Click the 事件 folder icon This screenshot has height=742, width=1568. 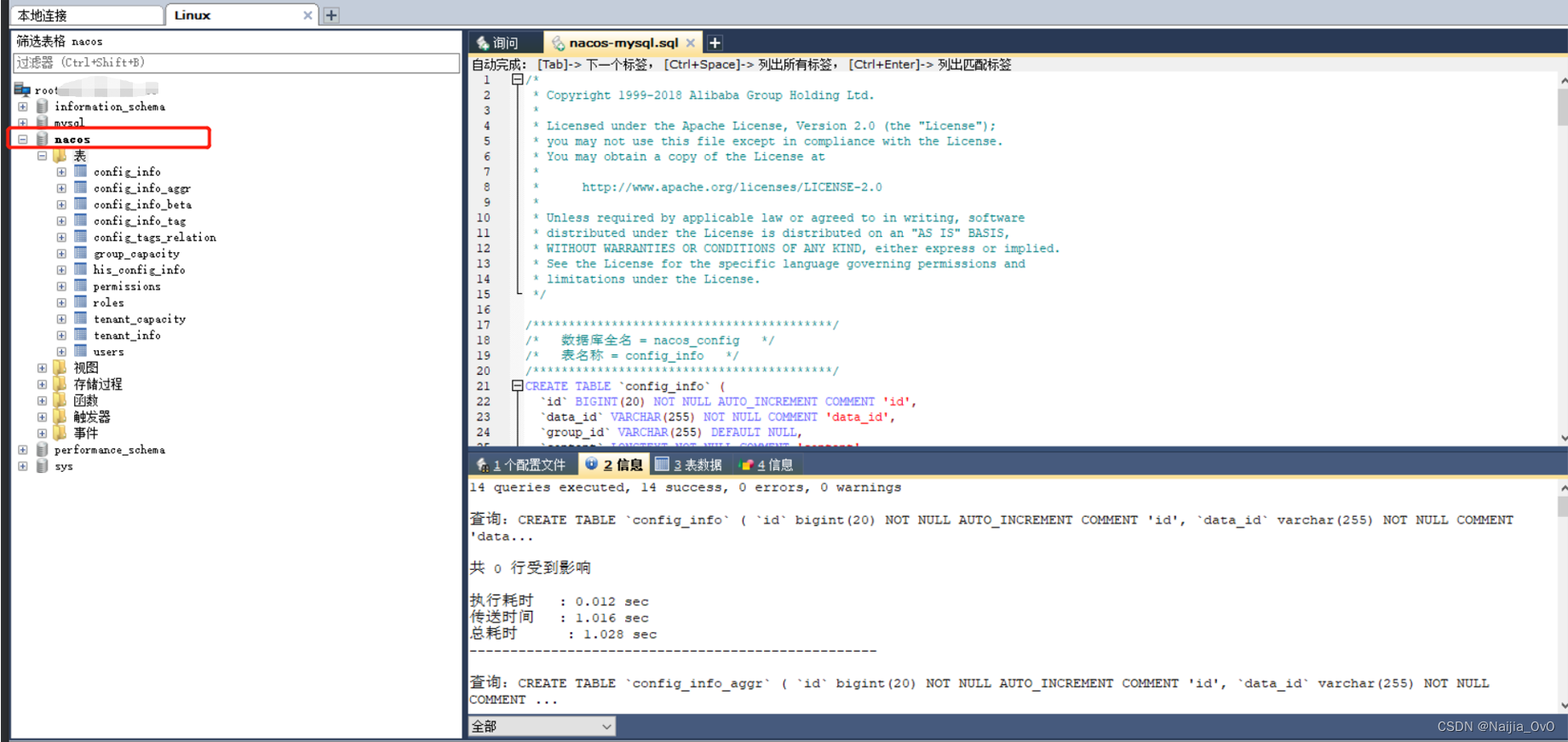tap(60, 433)
